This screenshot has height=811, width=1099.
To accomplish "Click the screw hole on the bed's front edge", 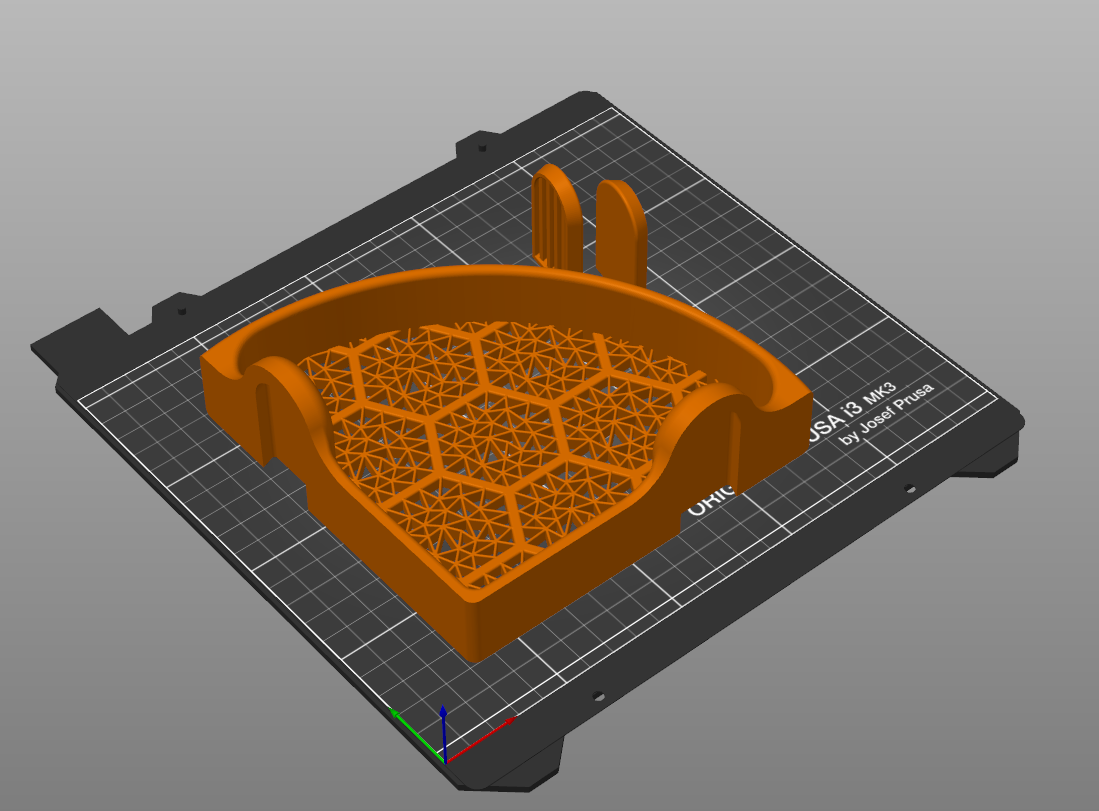I will point(598,696).
